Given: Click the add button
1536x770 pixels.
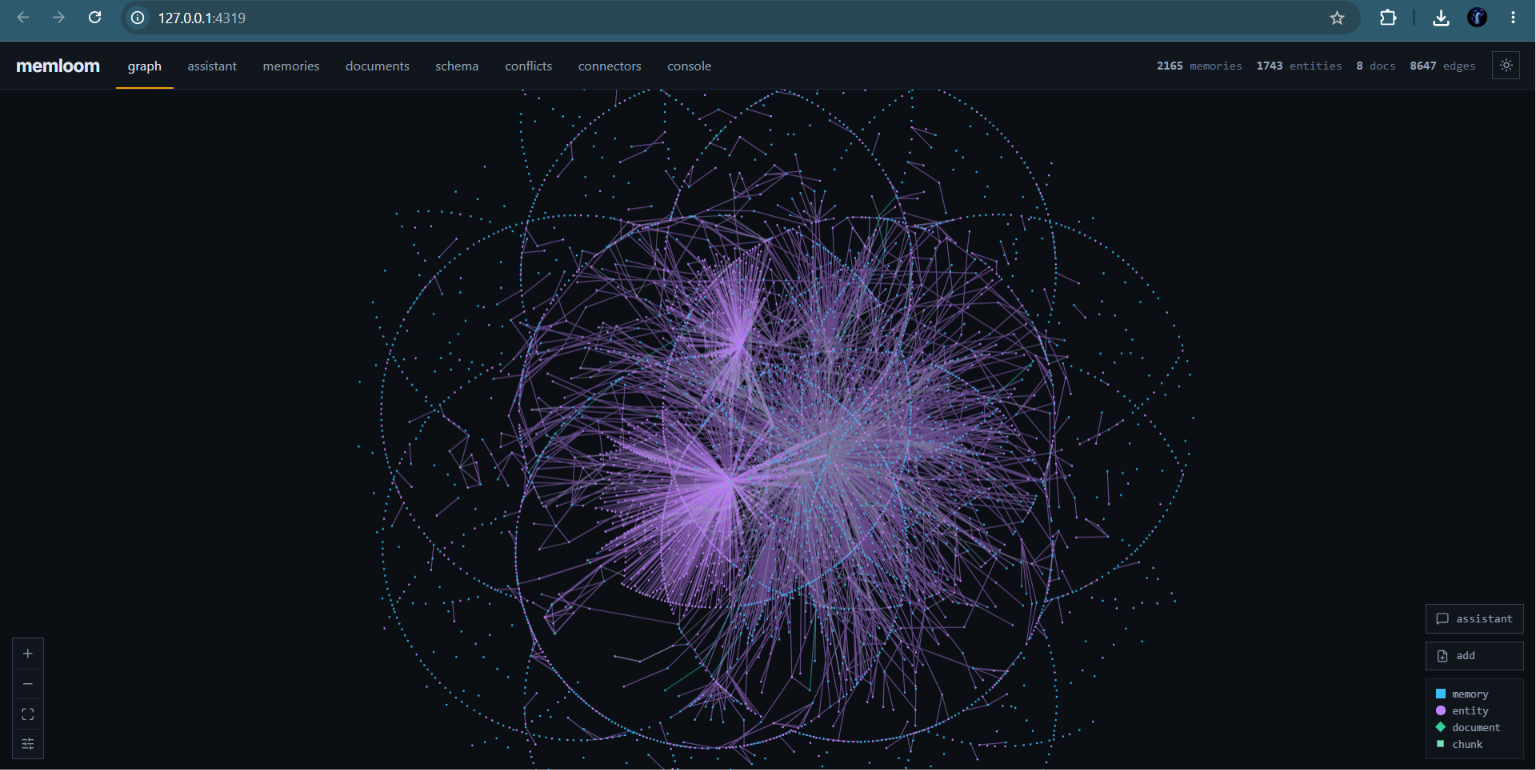Looking at the screenshot, I should pos(1474,656).
